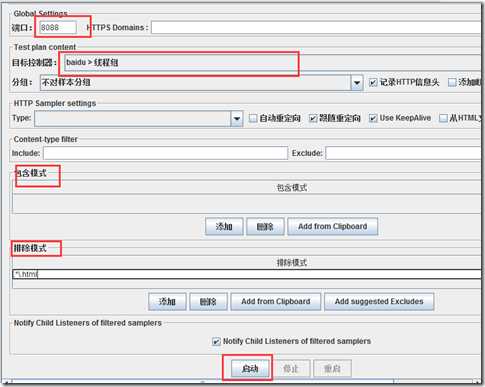Select the 包含模式 table column header

247,188
